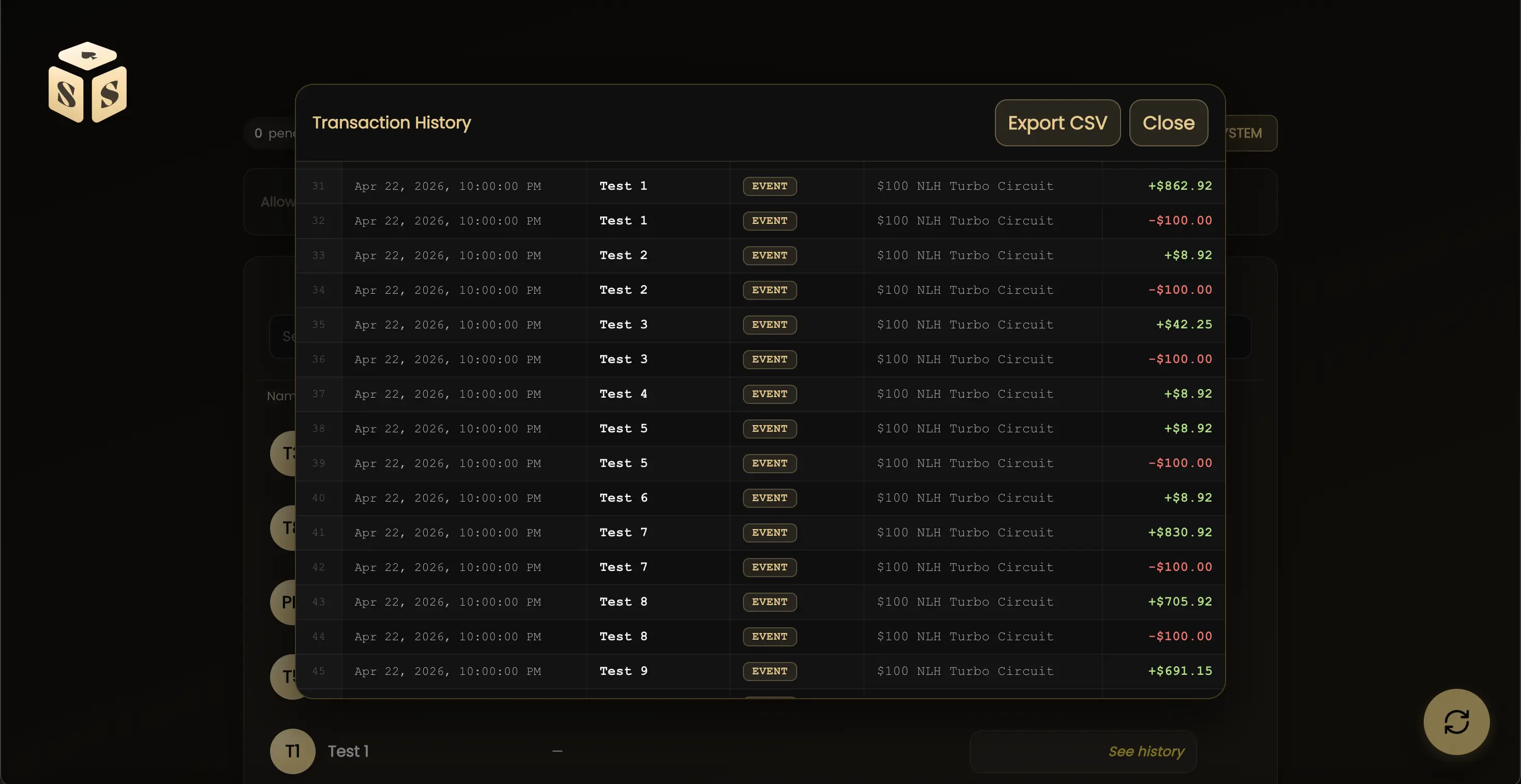
Task: Click the +$830.92 amount
Action: click(x=1180, y=533)
